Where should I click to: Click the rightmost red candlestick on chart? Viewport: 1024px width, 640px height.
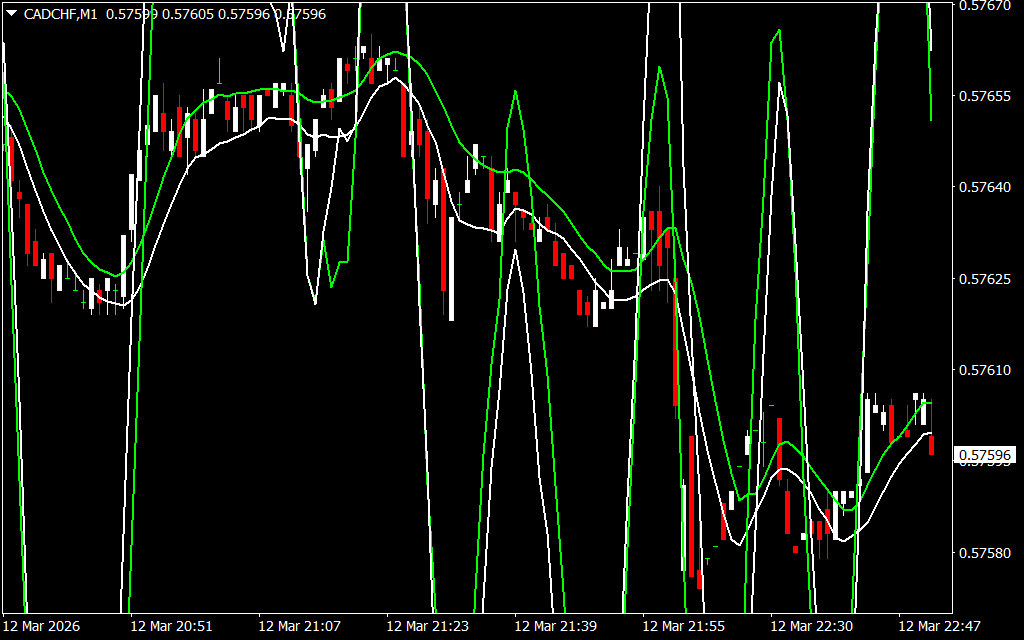click(931, 445)
